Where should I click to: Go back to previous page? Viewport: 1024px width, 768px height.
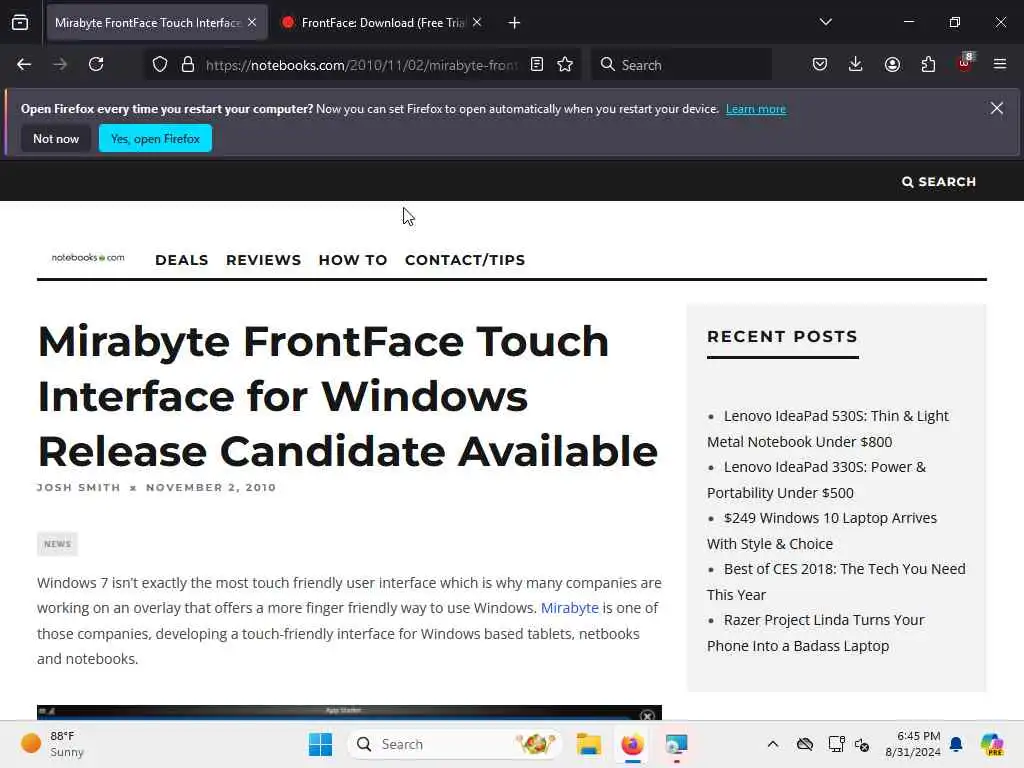24,64
